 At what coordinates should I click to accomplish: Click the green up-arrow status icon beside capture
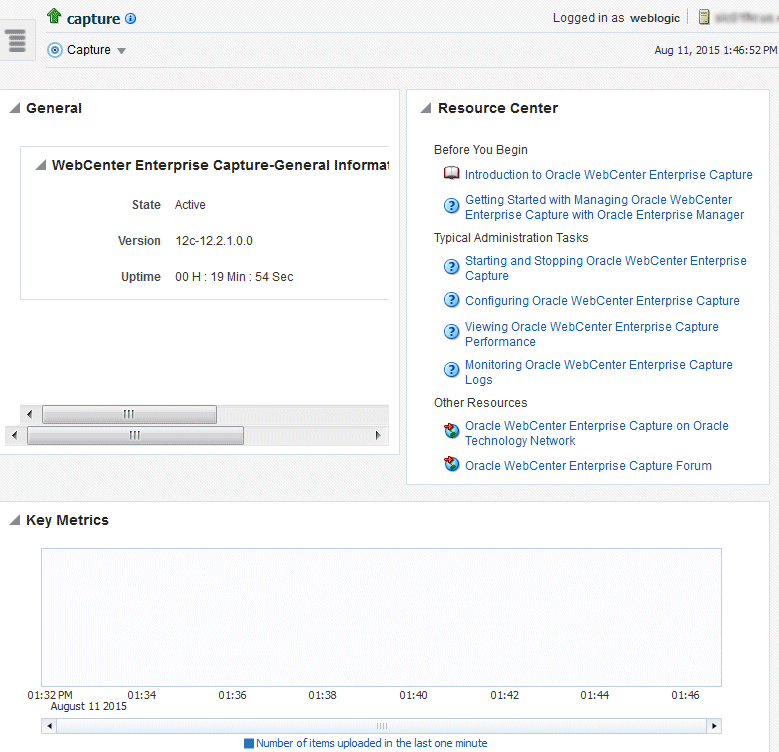click(x=54, y=16)
